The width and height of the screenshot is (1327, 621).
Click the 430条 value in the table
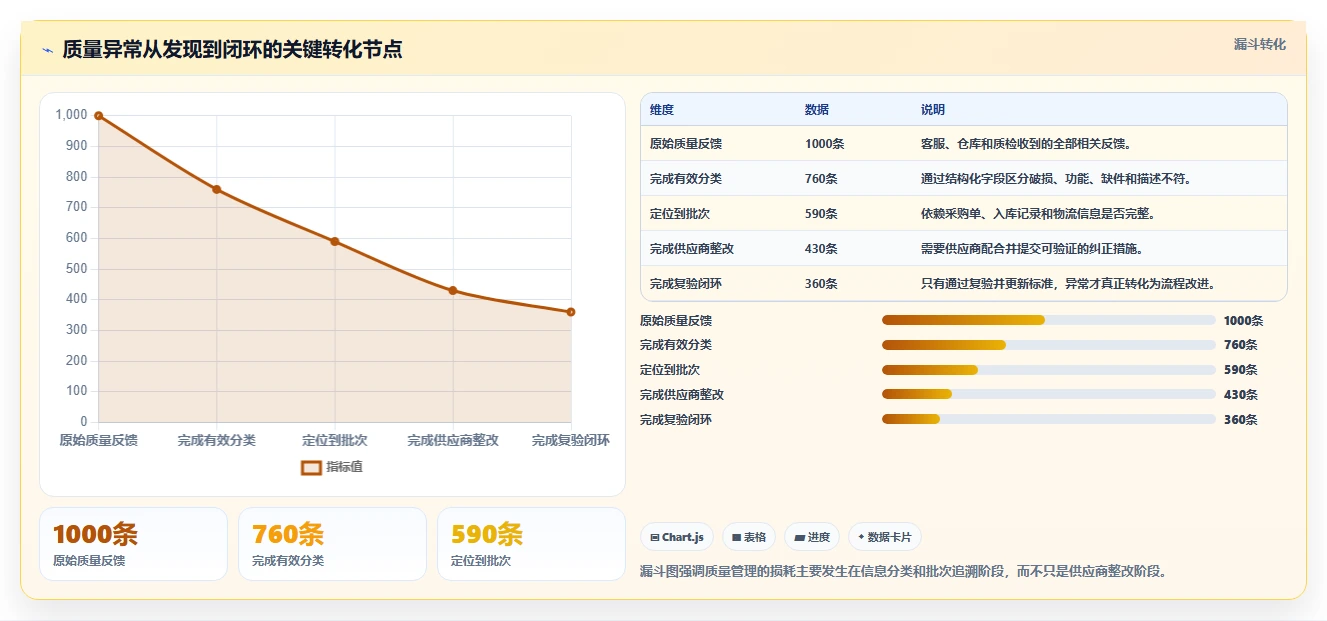point(821,249)
